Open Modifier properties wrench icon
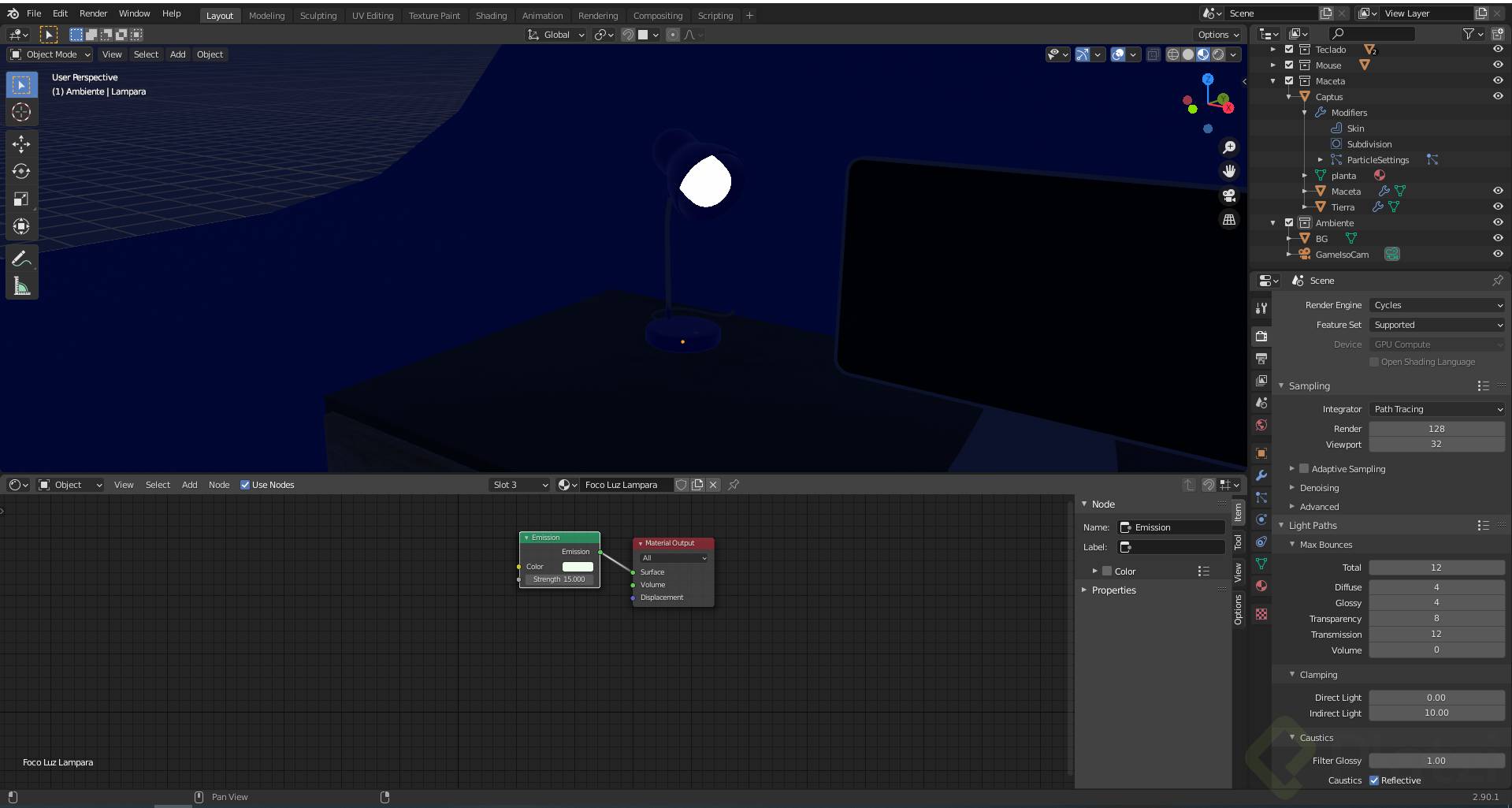This screenshot has height=808, width=1512. click(x=1261, y=475)
